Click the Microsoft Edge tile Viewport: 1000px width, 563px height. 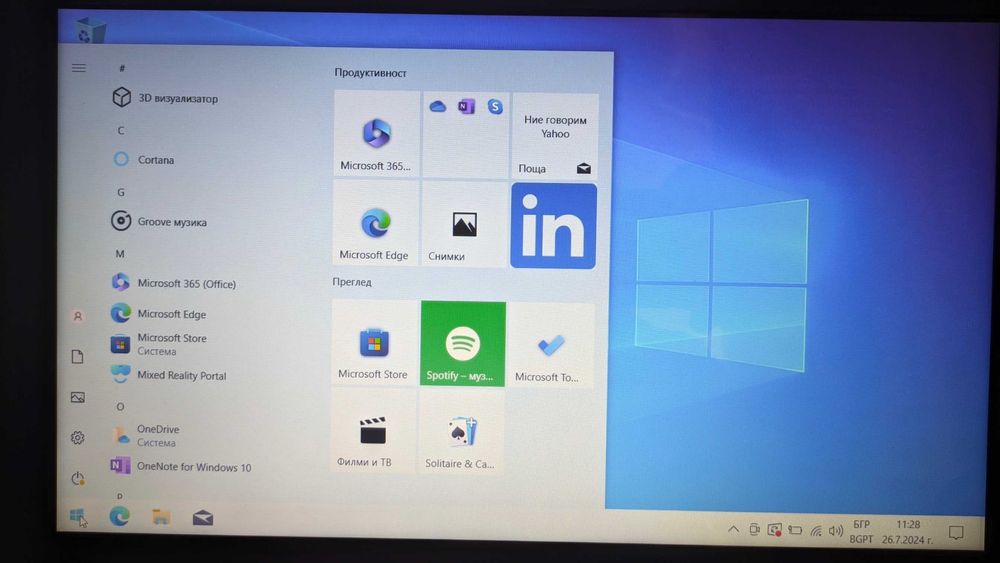coord(376,223)
